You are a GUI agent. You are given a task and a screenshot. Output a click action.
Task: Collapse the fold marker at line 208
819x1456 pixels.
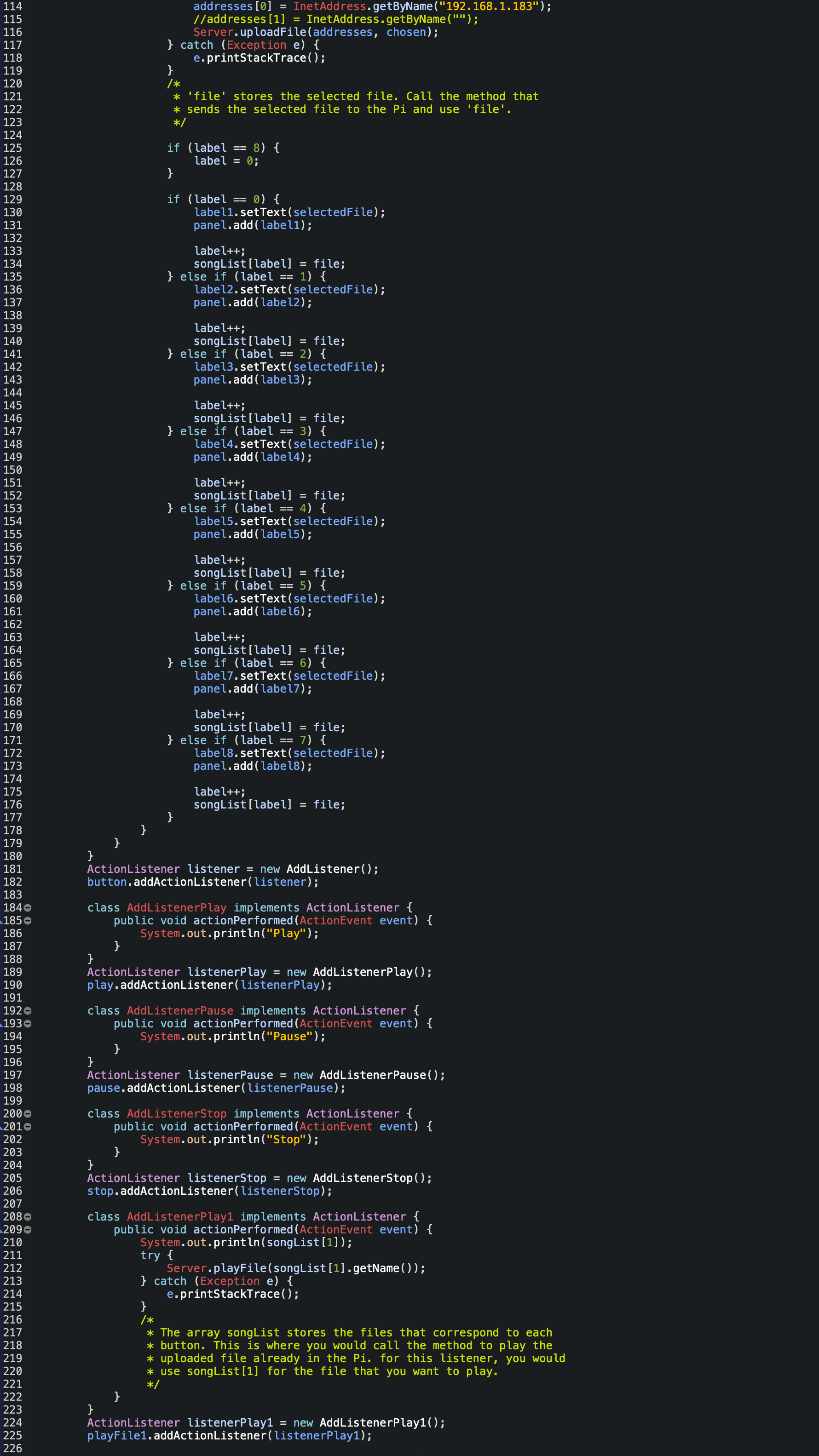coord(28,1216)
